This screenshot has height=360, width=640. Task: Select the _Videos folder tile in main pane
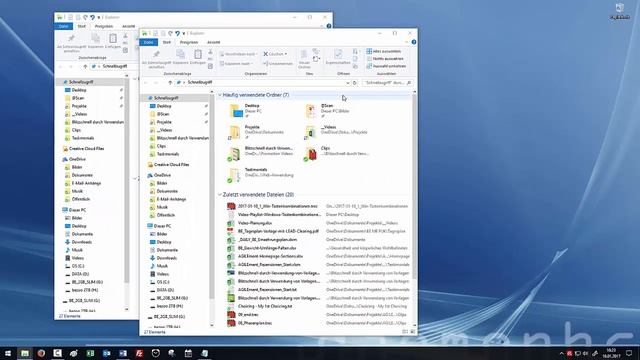[x=337, y=132]
